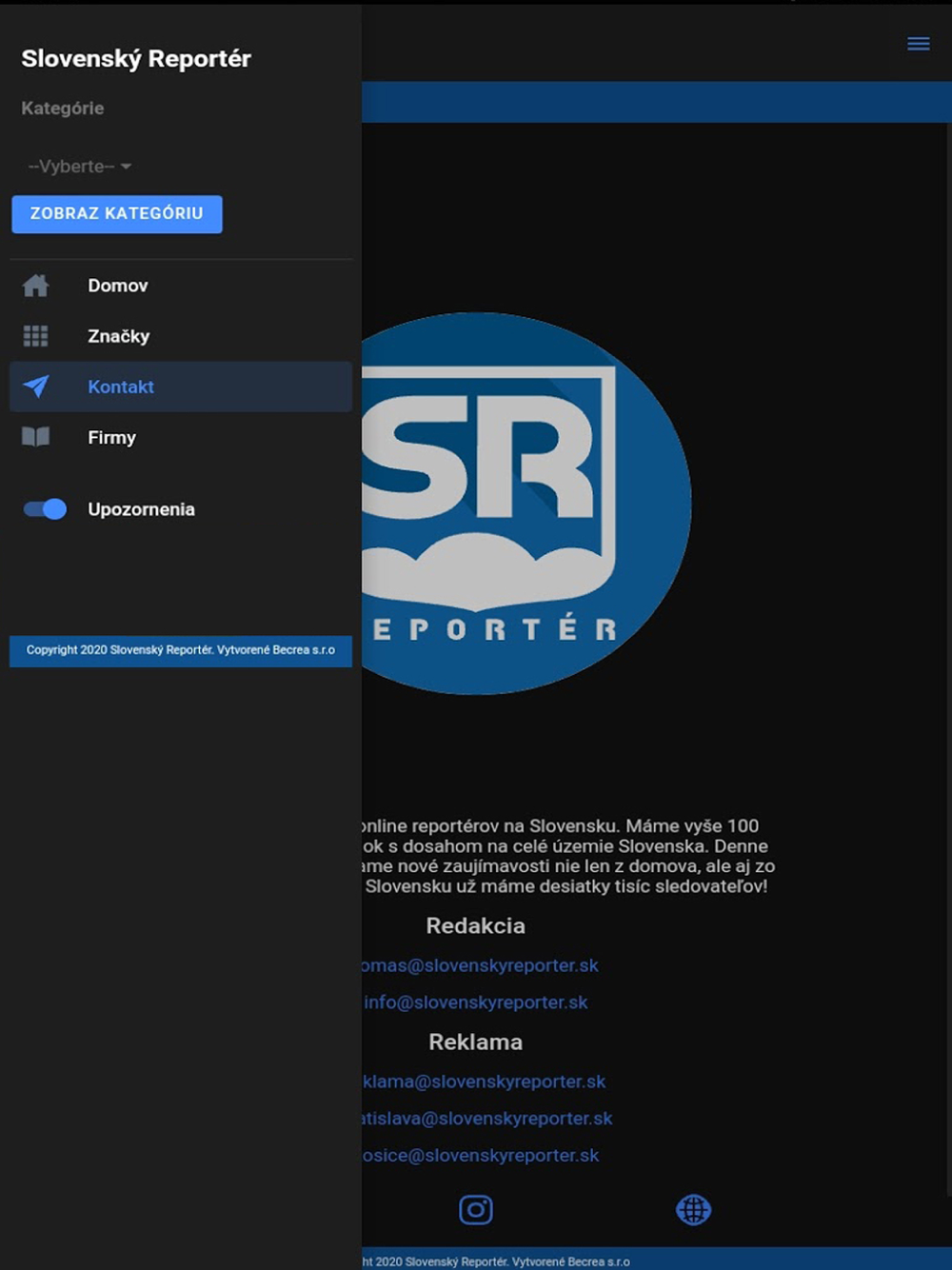Screen dimensions: 952x1270
Task: Toggle the Upozornenia notifications switch
Action: click(45, 509)
